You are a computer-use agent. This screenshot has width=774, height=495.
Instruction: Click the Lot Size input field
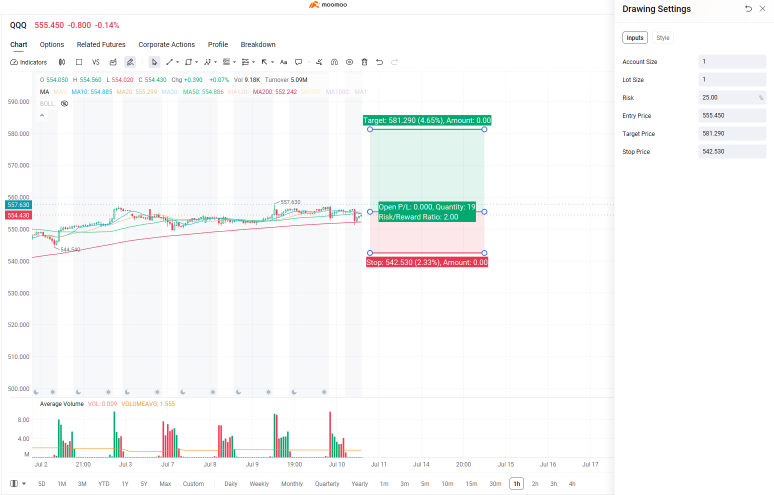733,79
